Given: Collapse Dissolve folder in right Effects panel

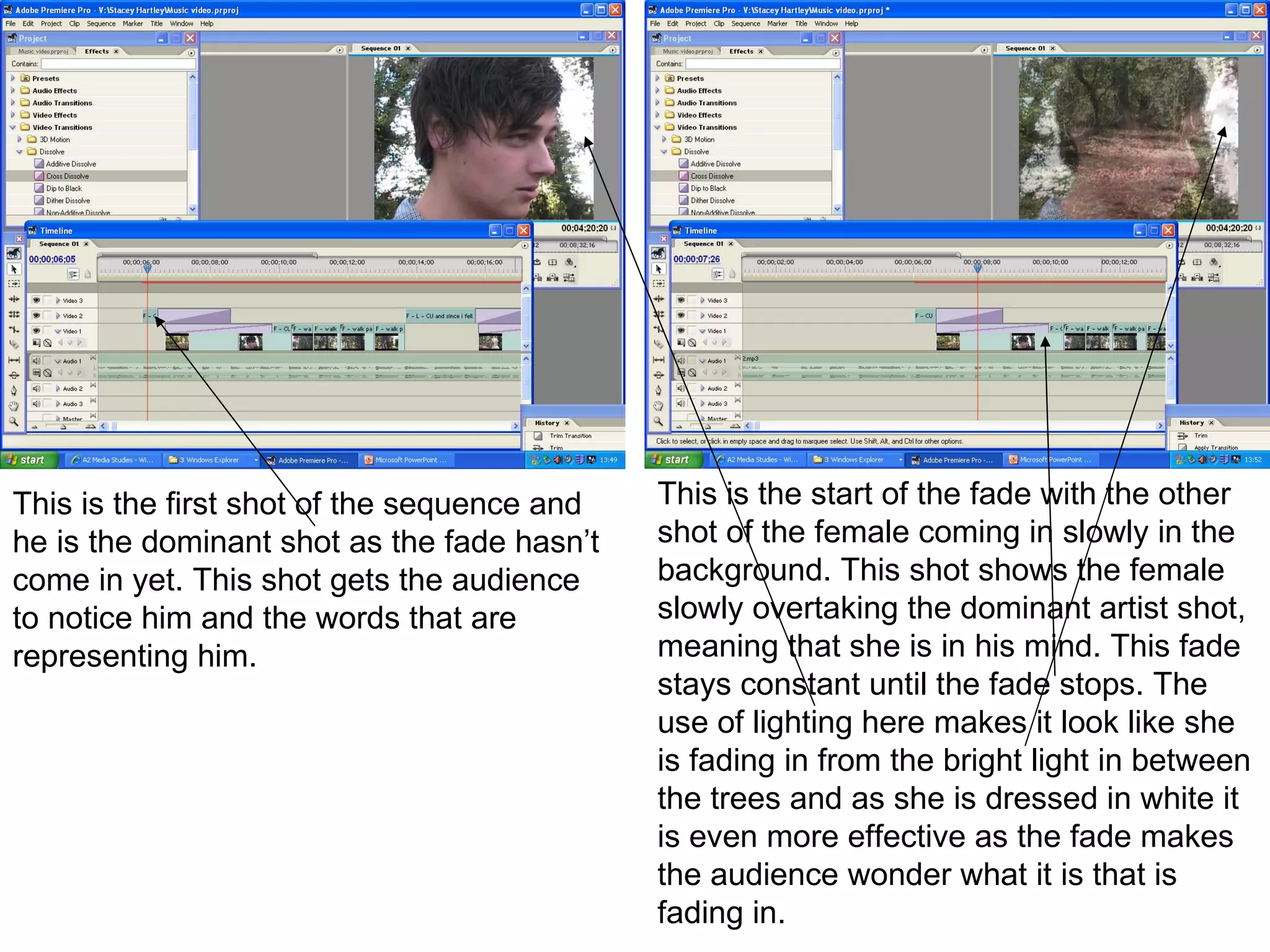Looking at the screenshot, I should tap(664, 152).
